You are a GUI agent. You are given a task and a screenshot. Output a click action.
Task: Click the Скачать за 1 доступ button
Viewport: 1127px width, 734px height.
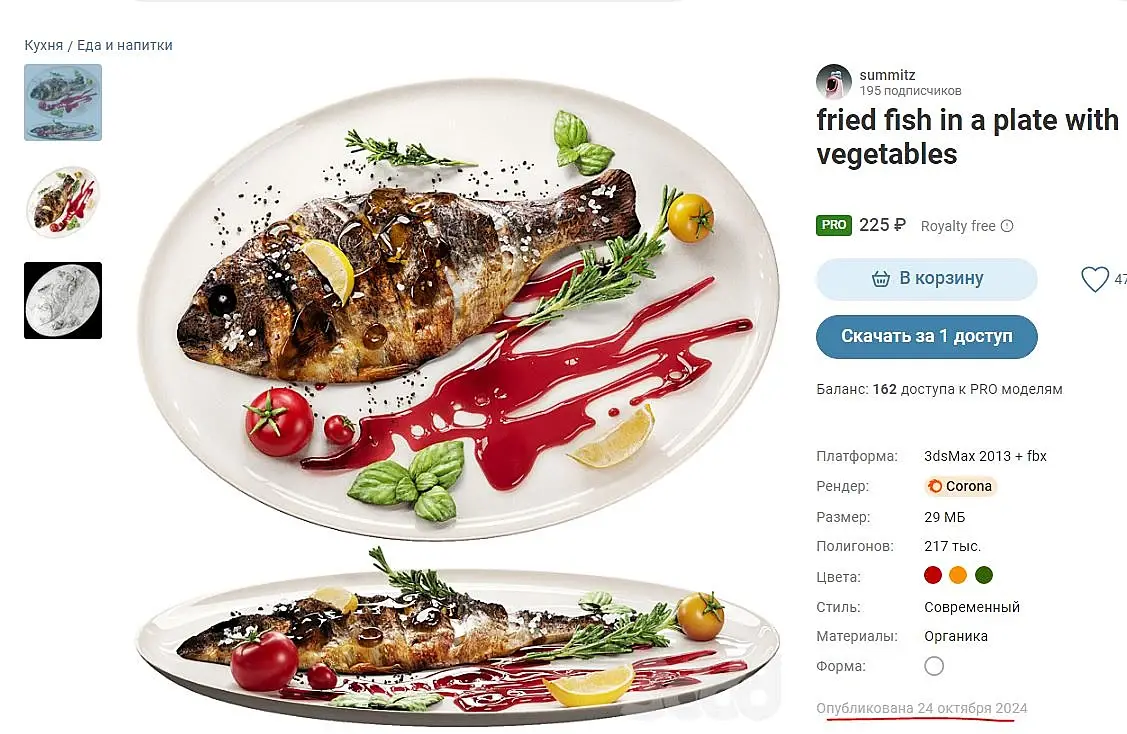[926, 336]
